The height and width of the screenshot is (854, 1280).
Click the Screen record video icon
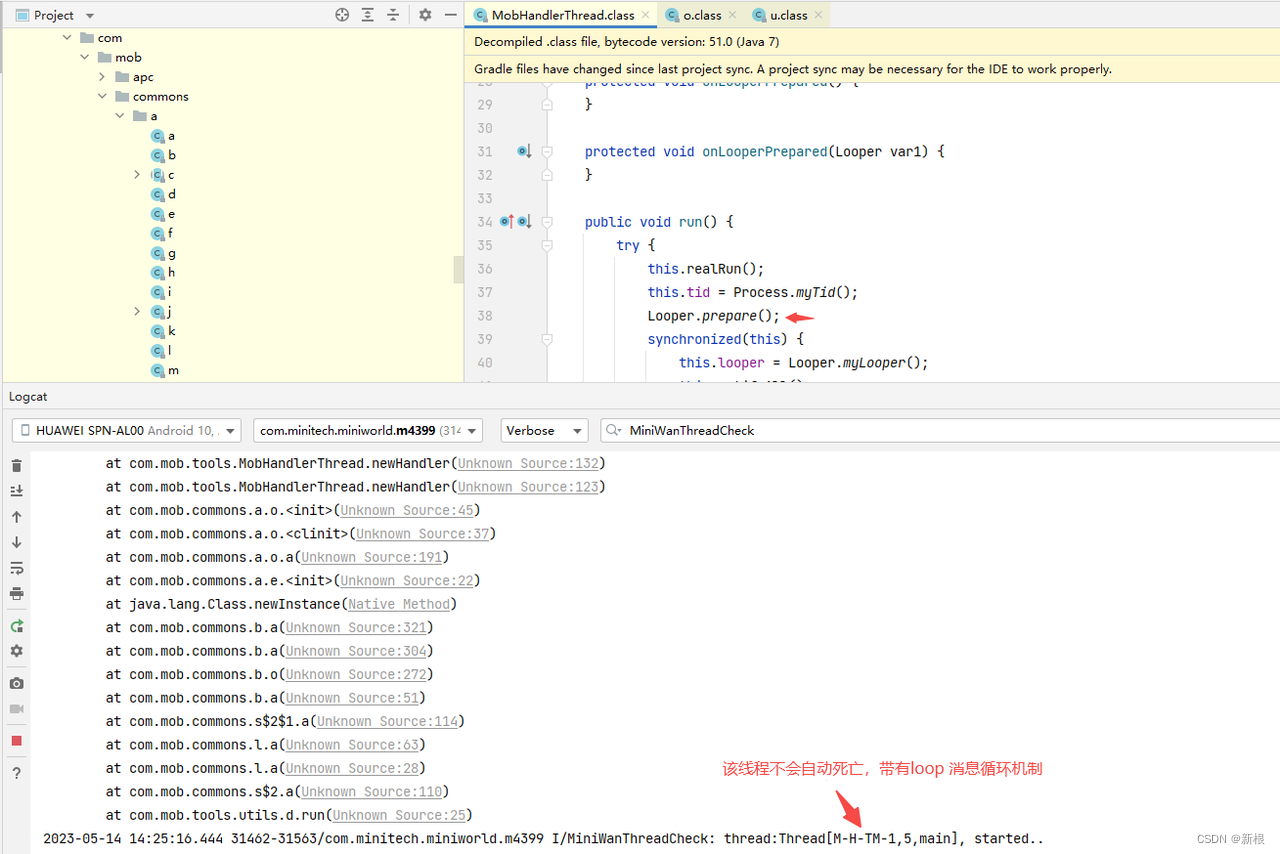16,709
